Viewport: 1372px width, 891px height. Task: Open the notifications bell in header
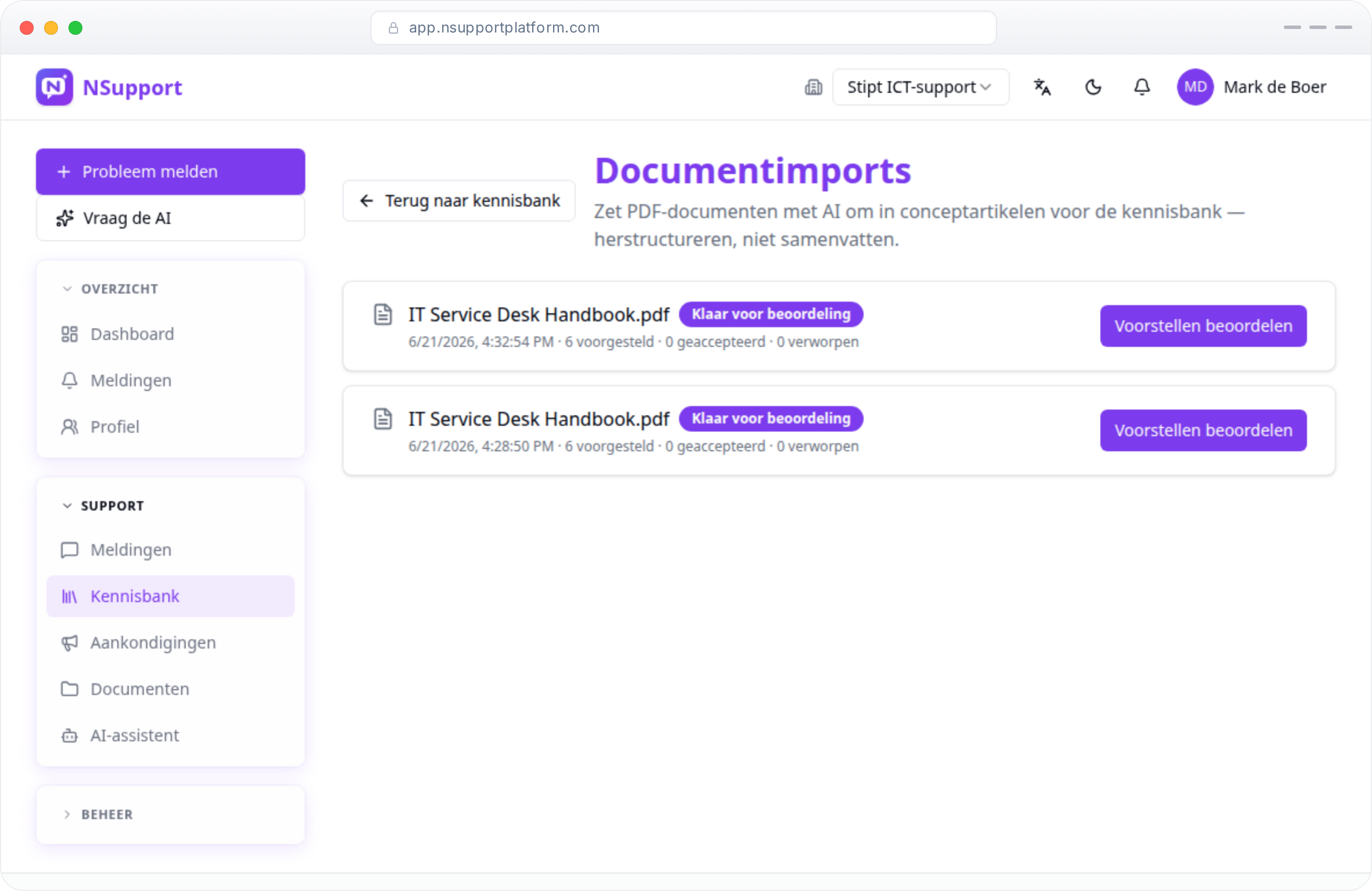click(x=1142, y=87)
